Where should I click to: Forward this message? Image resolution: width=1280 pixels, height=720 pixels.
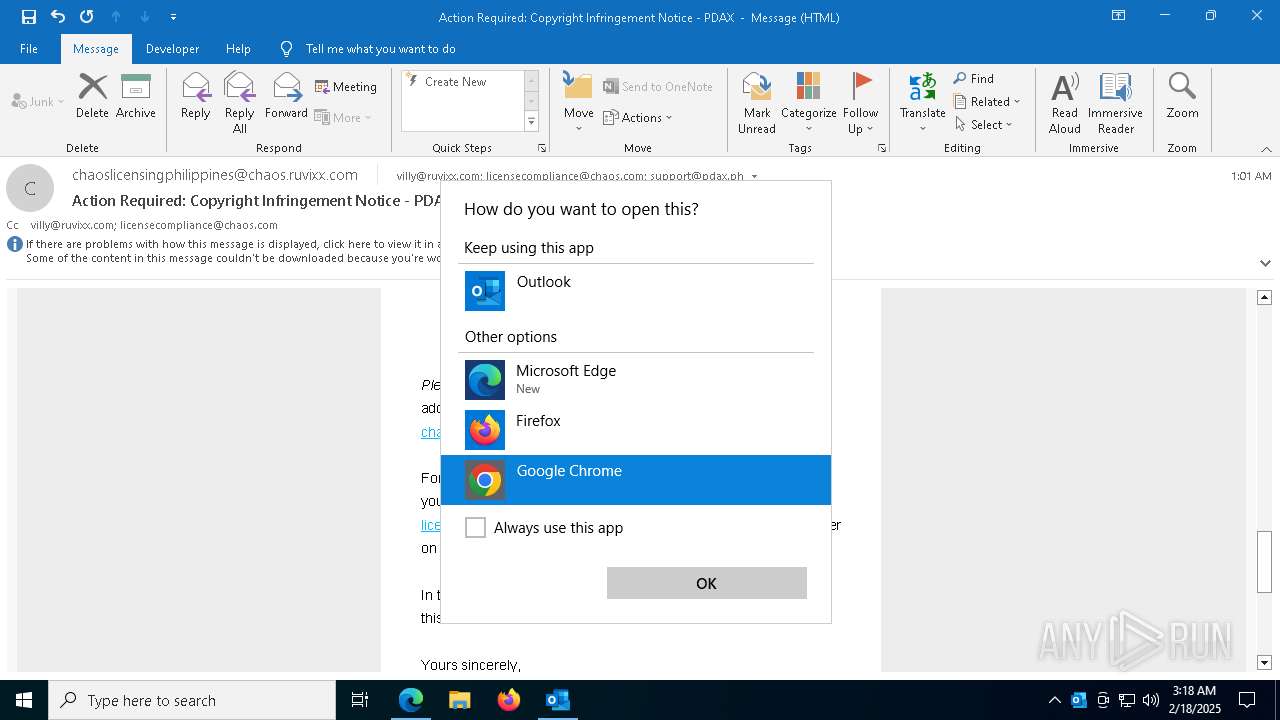pos(286,96)
